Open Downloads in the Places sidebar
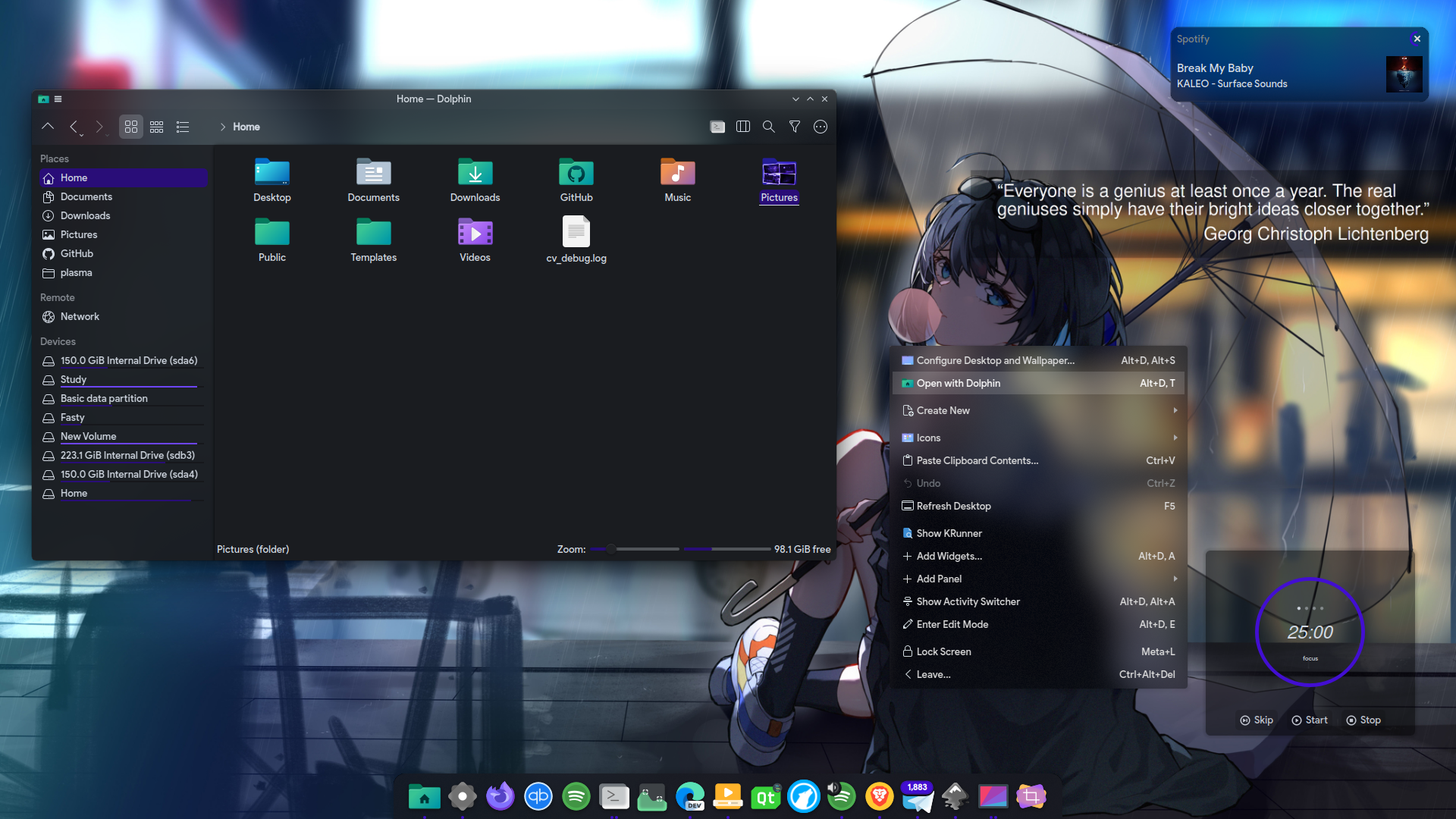1456x819 pixels. [123, 215]
